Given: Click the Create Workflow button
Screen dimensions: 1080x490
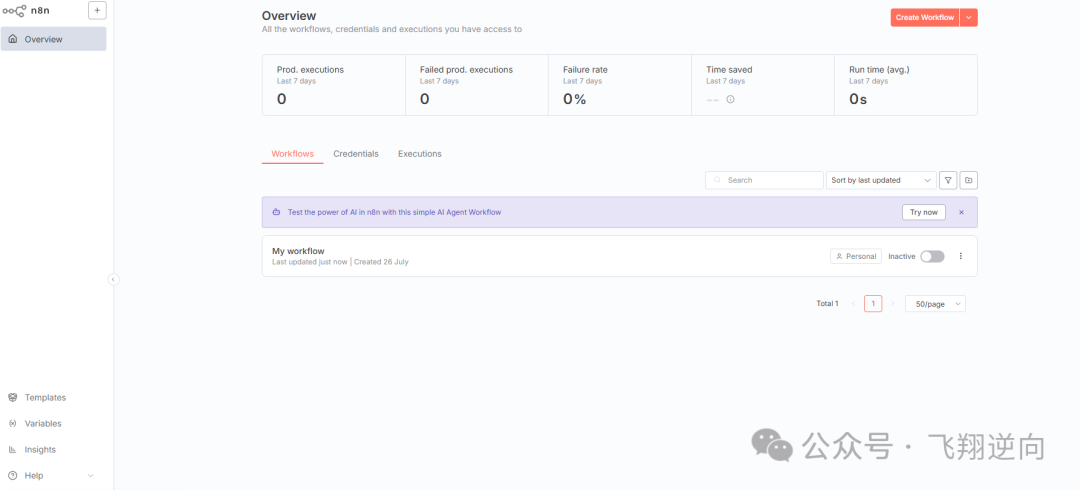Looking at the screenshot, I should tap(925, 18).
